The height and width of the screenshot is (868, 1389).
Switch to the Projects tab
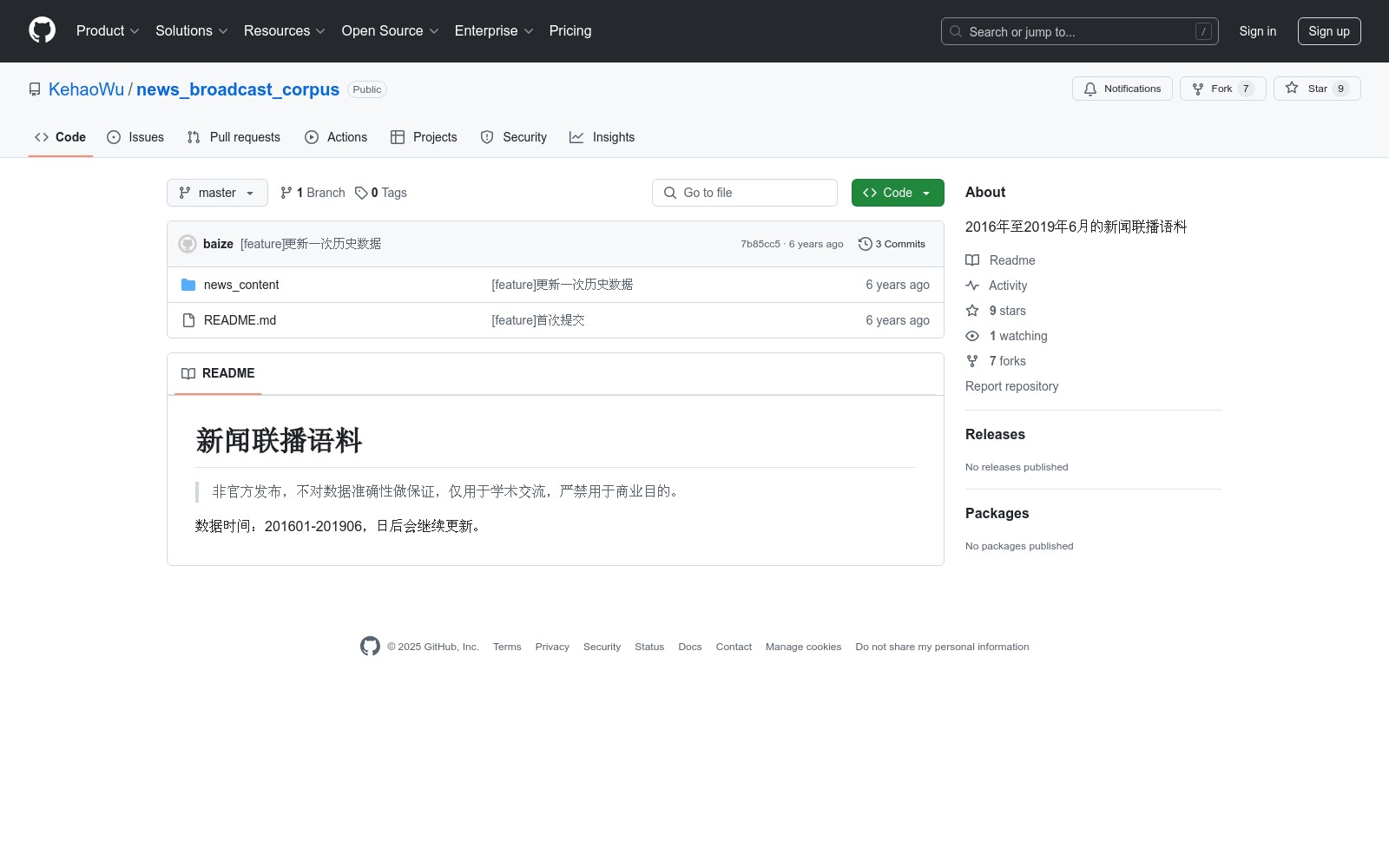click(424, 137)
